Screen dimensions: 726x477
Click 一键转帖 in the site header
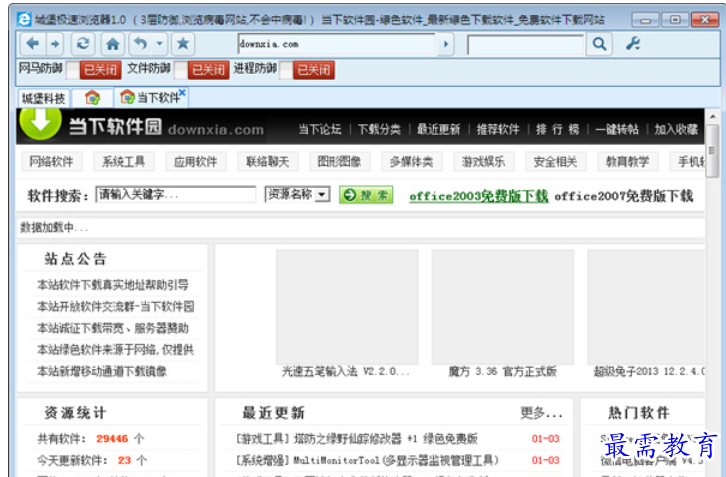(617, 129)
